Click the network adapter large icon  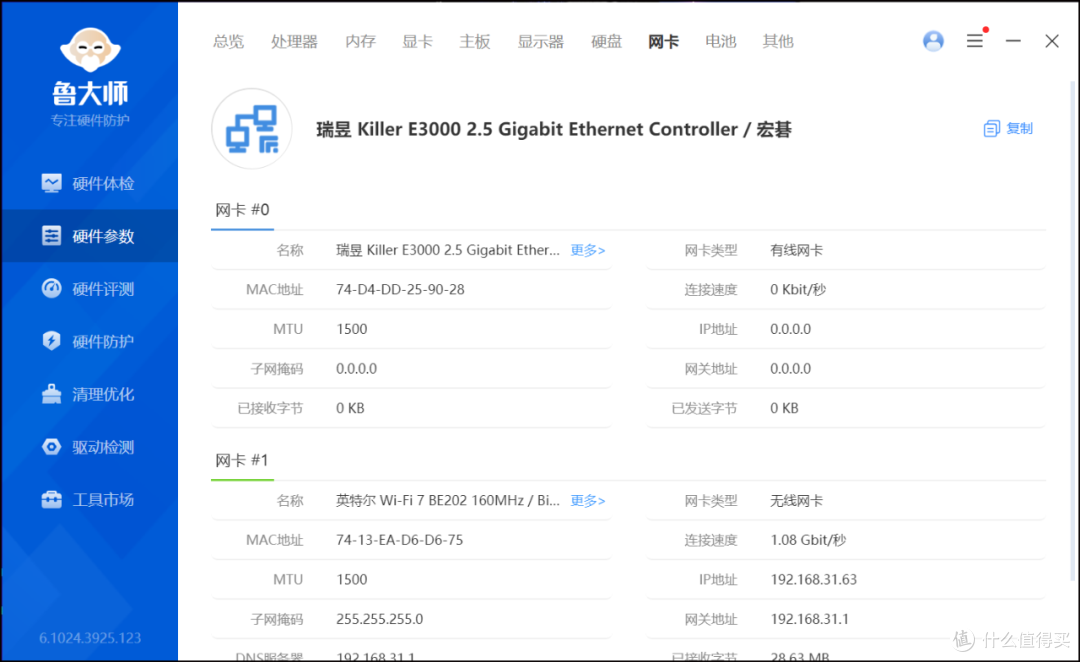pyautogui.click(x=252, y=129)
